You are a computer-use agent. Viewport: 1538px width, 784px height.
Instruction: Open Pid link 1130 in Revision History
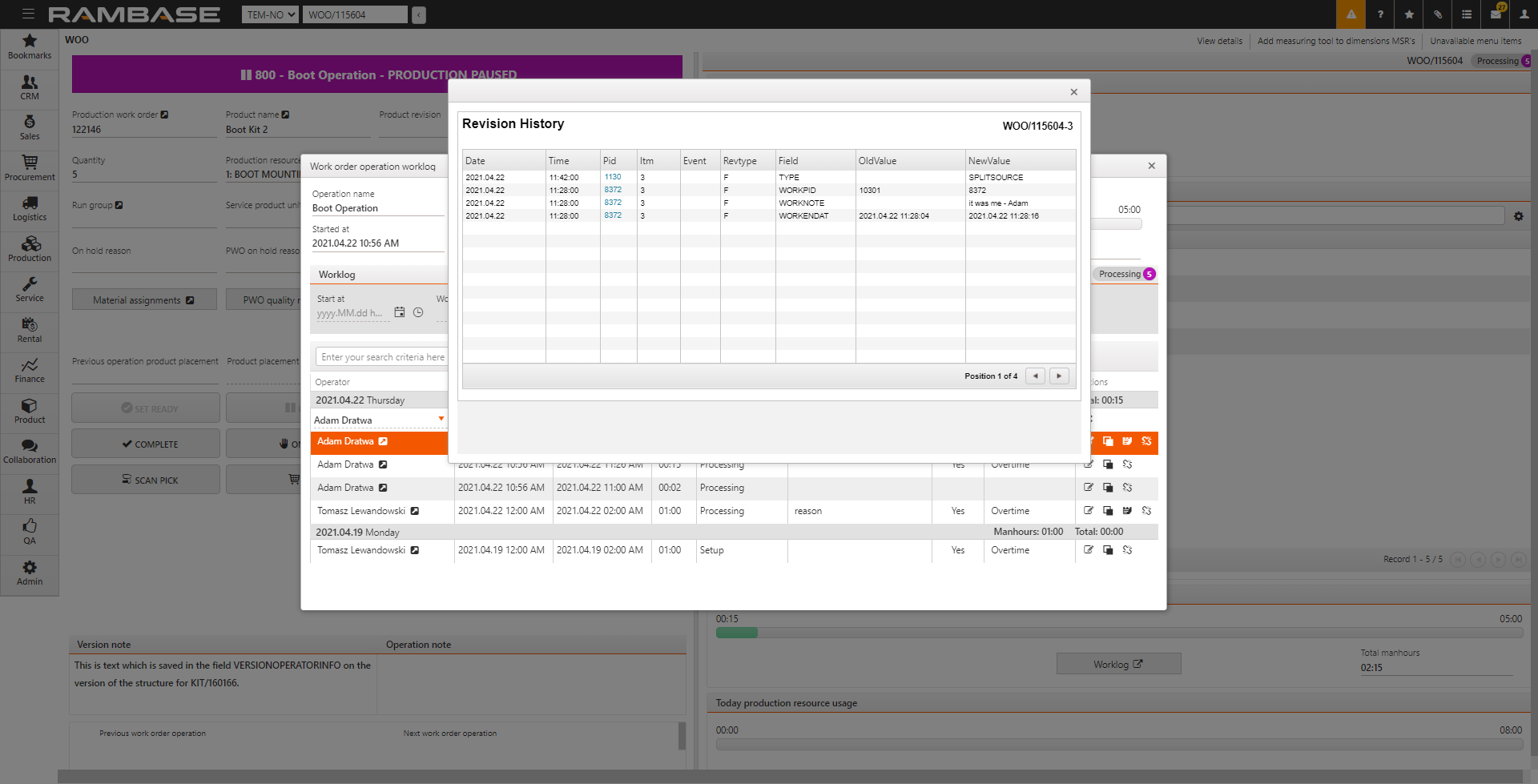click(613, 177)
